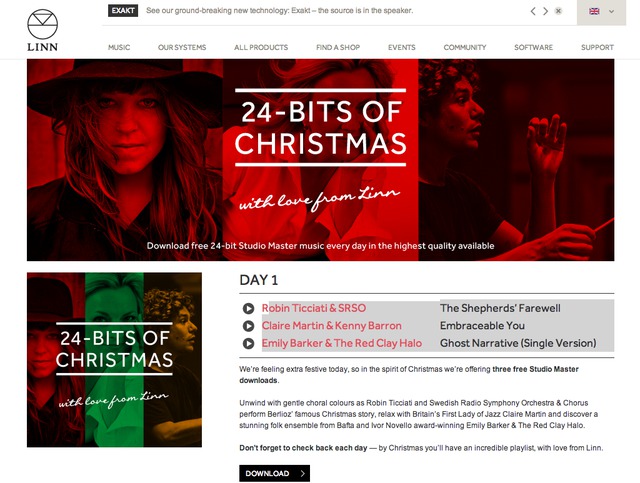Show next announcement with right arrow
The width and height of the screenshot is (640, 483).
[545, 11]
